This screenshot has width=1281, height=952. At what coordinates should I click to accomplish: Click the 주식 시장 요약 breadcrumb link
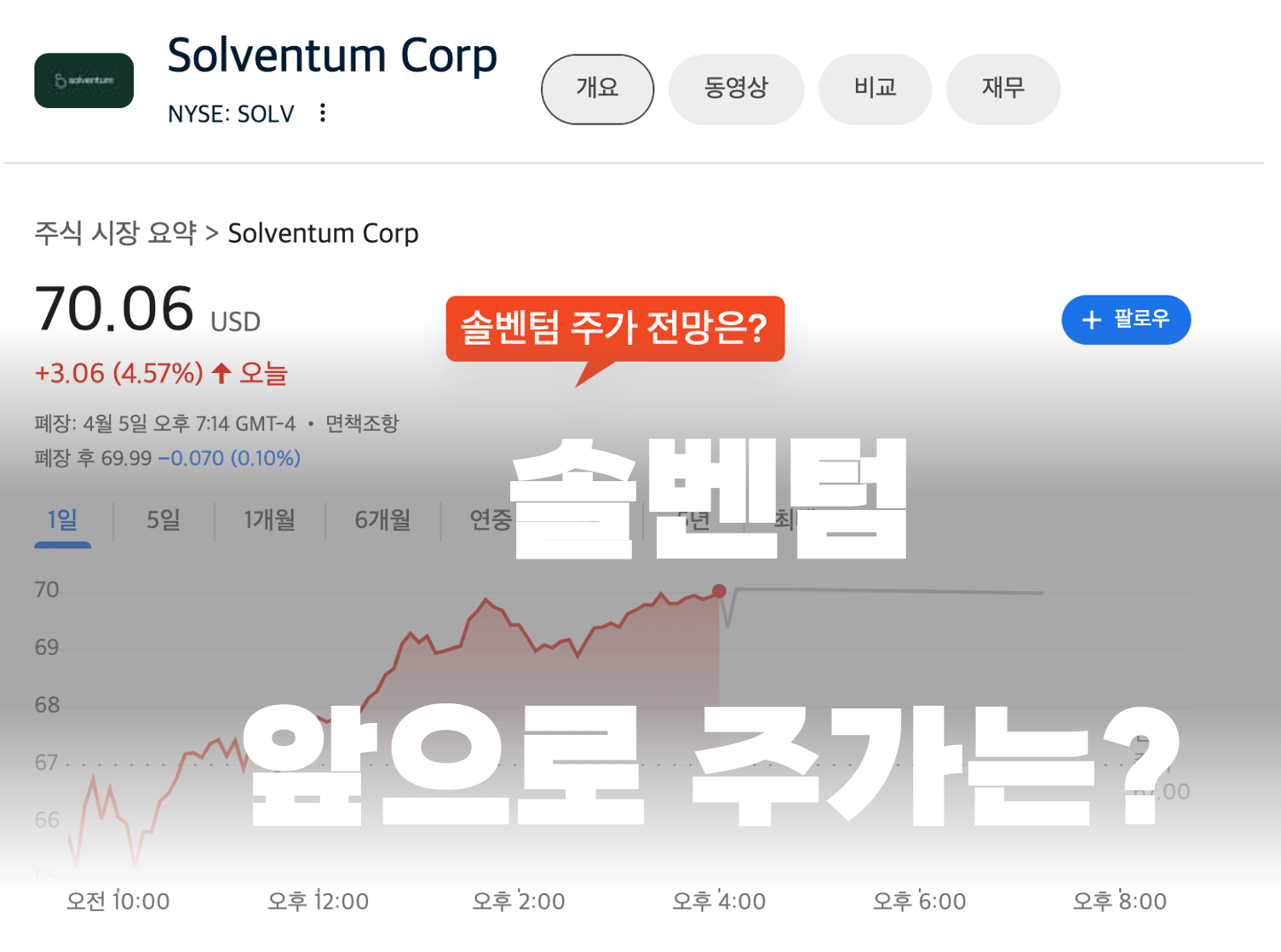coord(115,232)
